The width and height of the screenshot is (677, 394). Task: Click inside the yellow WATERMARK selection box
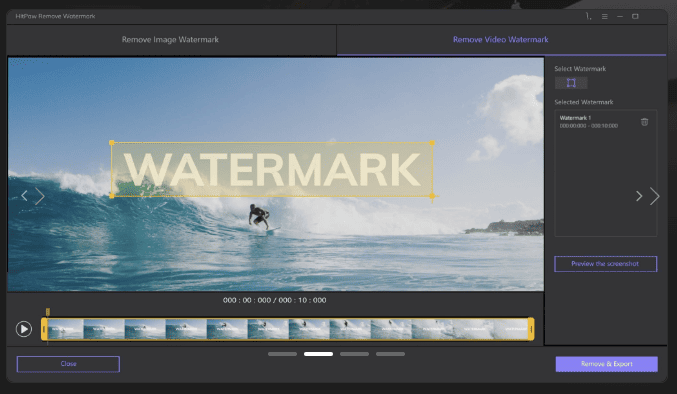(272, 169)
